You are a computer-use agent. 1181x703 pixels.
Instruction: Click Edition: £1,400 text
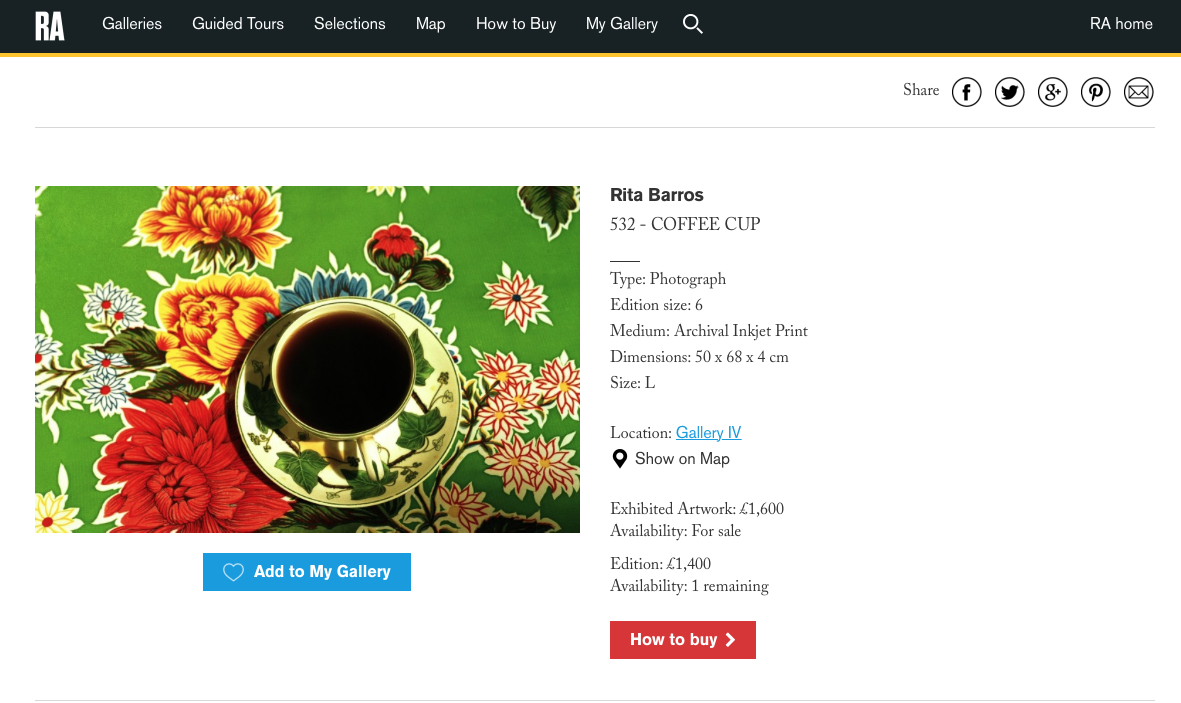[661, 564]
